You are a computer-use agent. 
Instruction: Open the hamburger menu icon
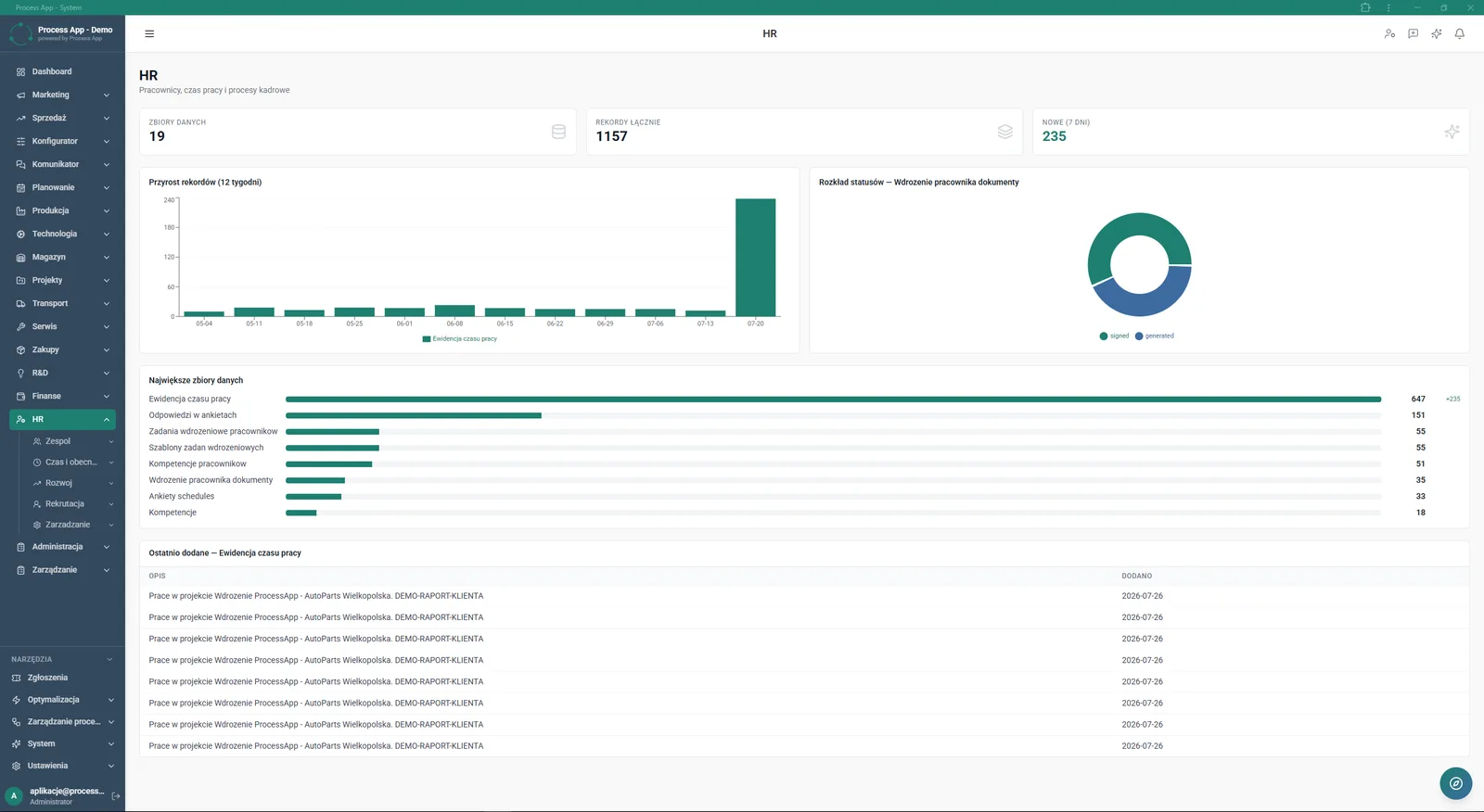(149, 33)
